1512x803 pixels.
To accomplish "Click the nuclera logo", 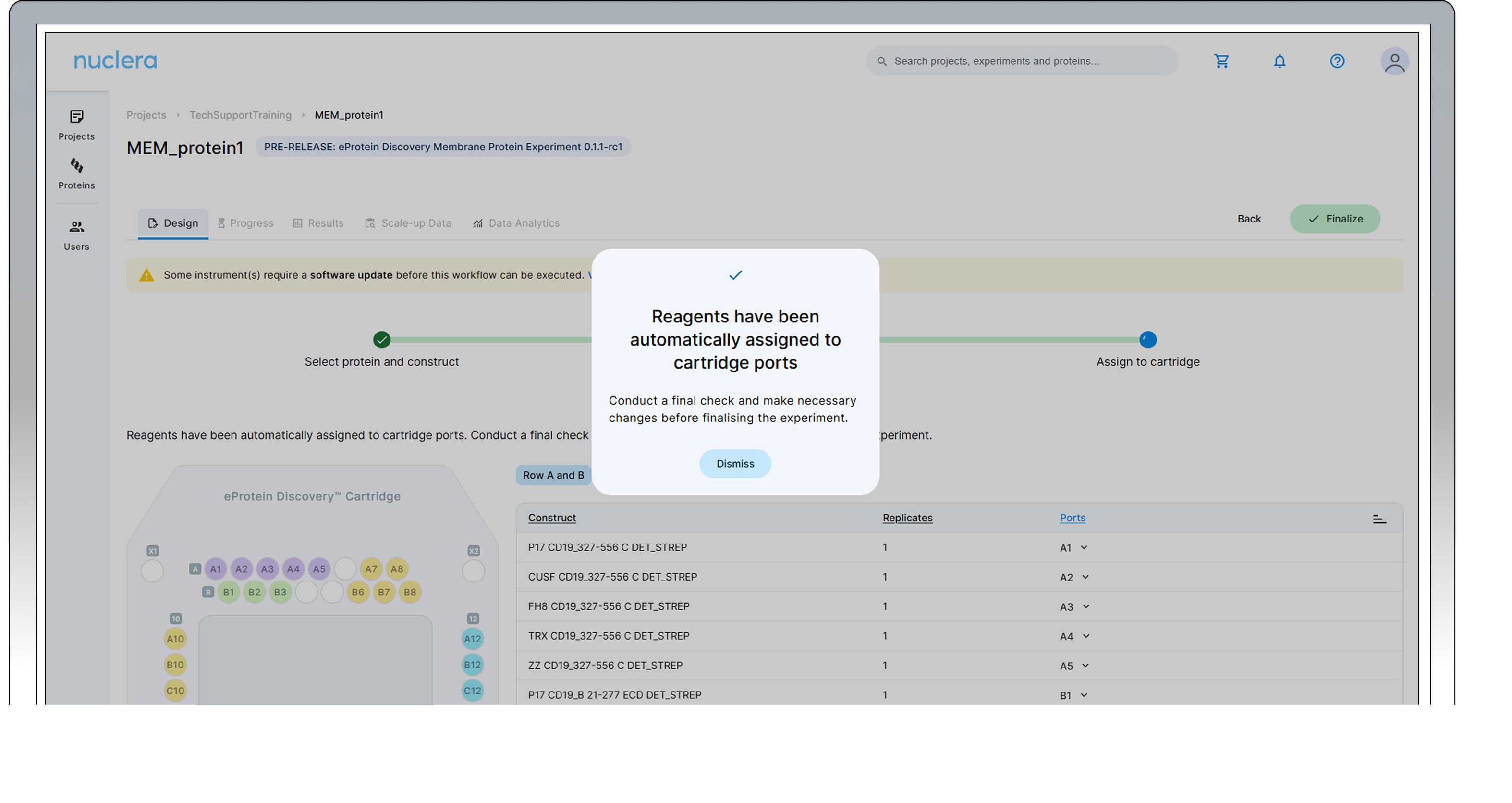I will [115, 61].
